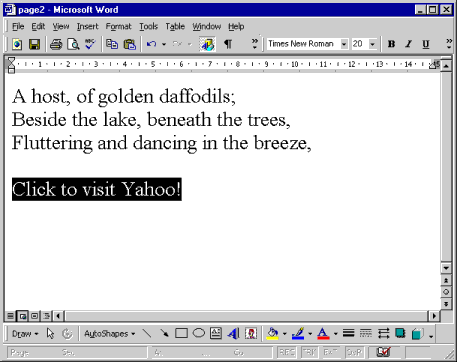Click the Free Rotate tool
This screenshot has width=457, height=362.
pyautogui.click(x=67, y=334)
